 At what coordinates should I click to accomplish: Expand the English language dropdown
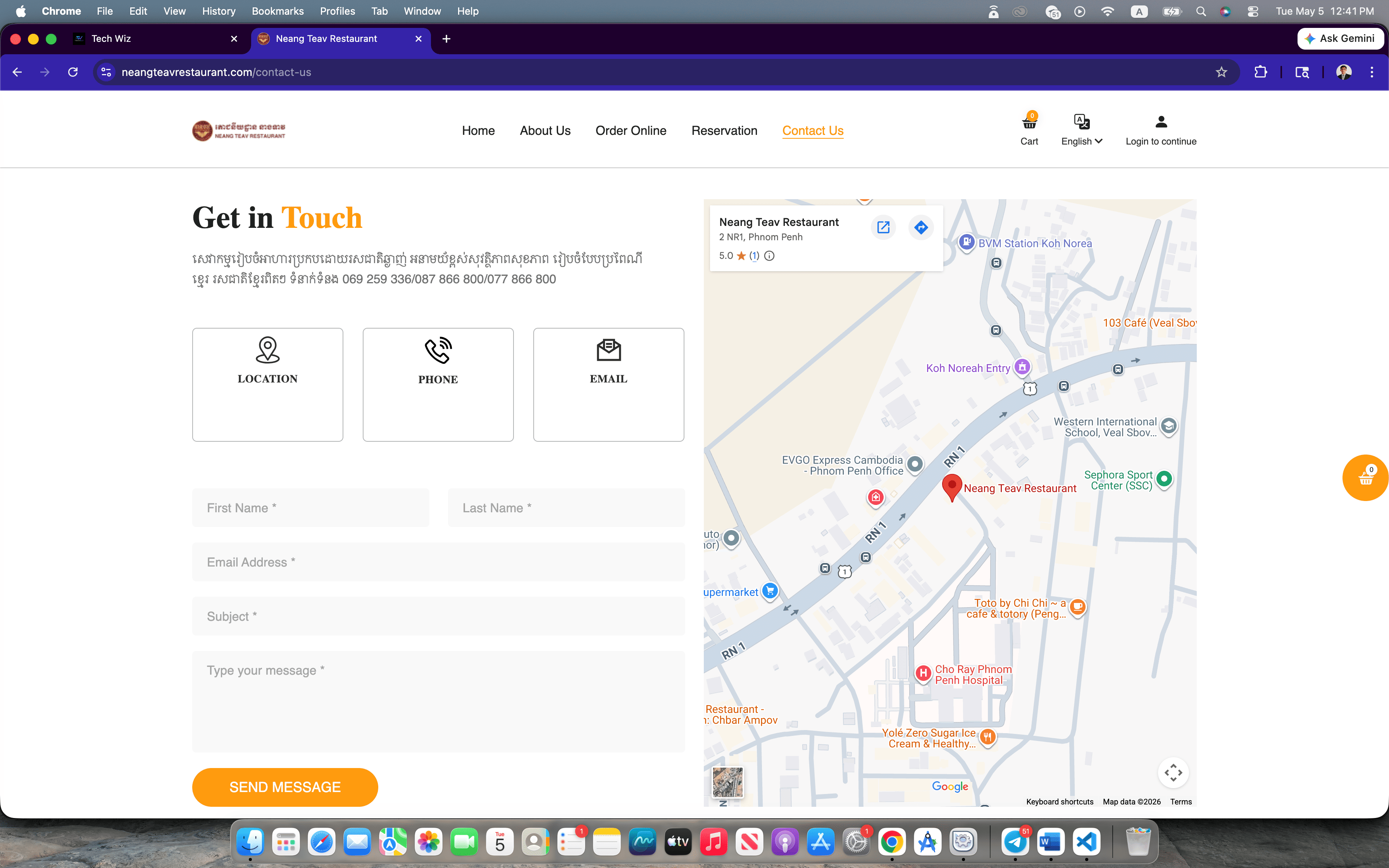point(1081,141)
